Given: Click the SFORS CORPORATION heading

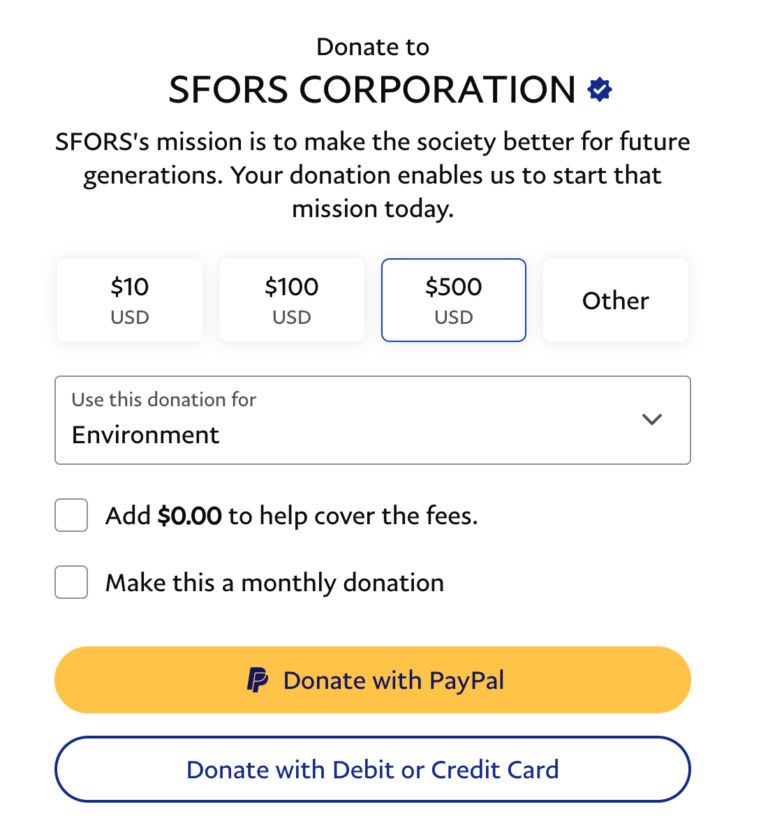Looking at the screenshot, I should pos(372,90).
